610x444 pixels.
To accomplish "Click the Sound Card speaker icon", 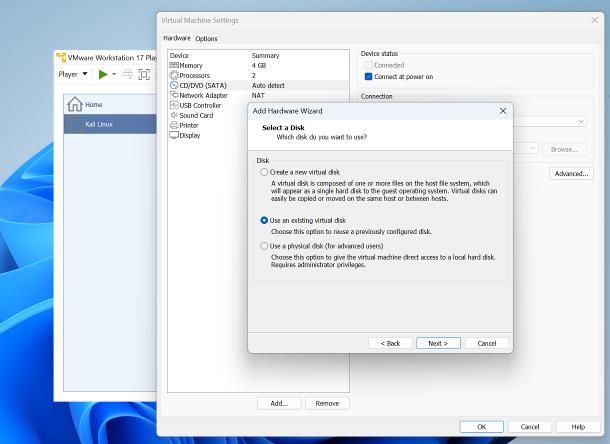I will [174, 115].
